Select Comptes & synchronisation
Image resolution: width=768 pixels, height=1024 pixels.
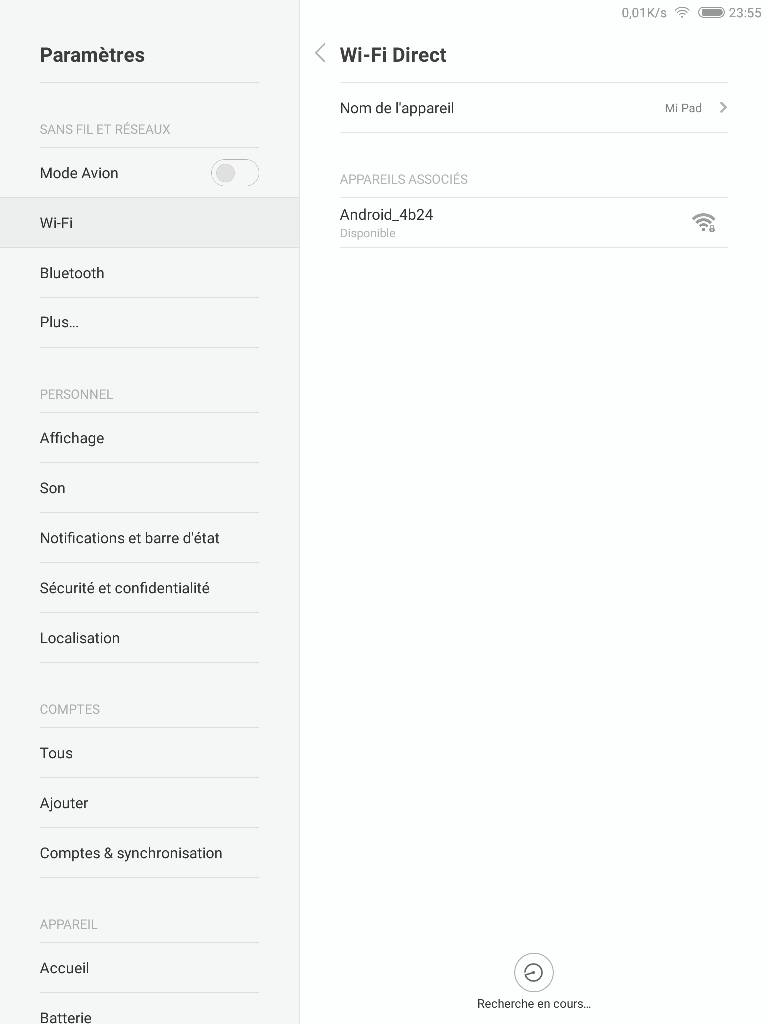150,853
